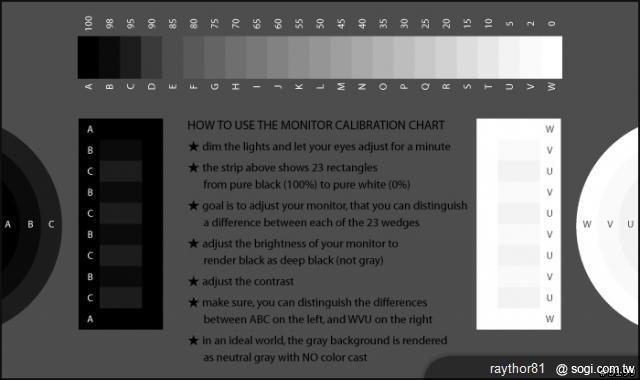Click the letter K label under the strip
Viewport: 640px width, 380px height.
[299, 87]
